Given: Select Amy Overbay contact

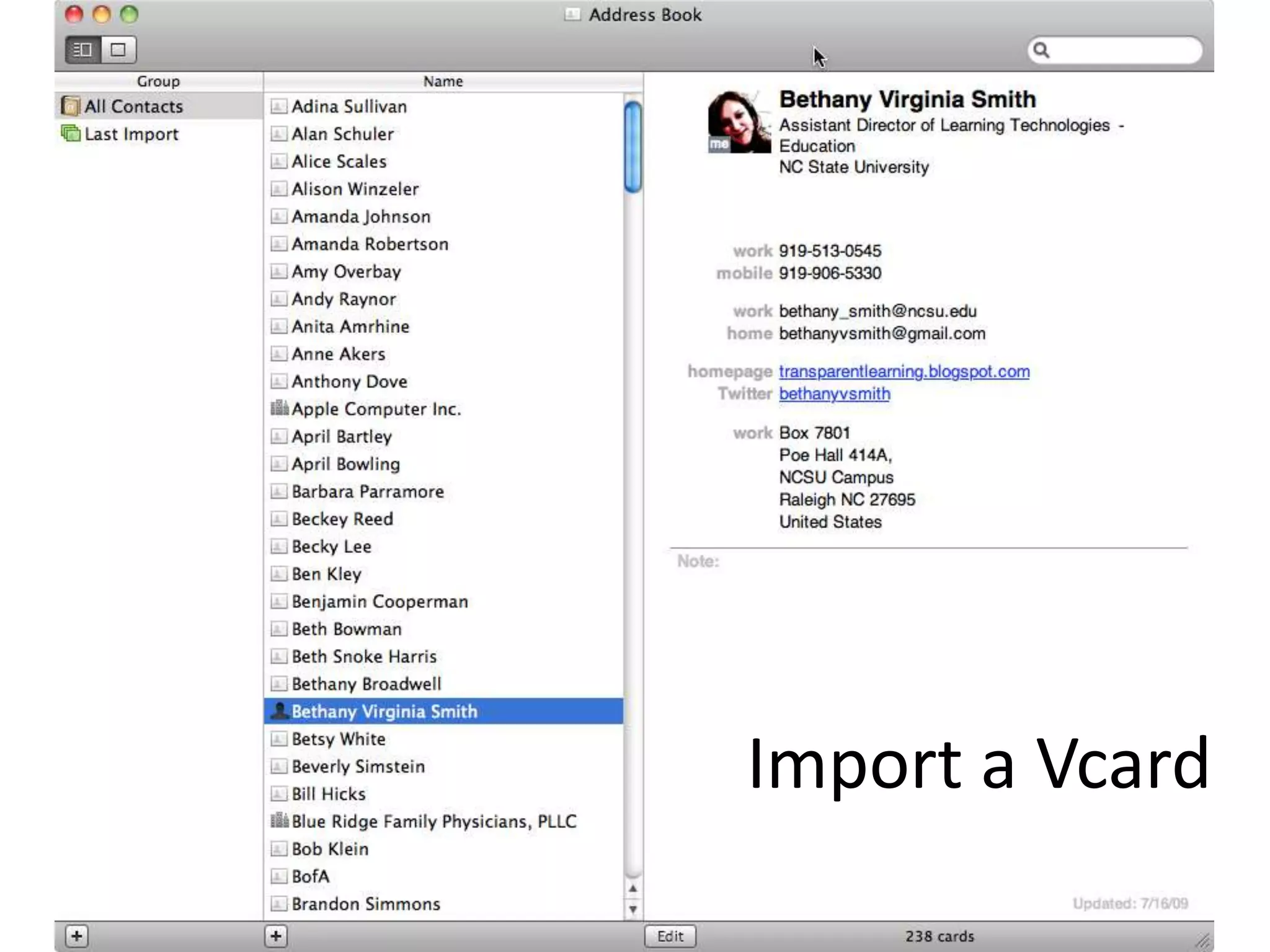Looking at the screenshot, I should [444, 271].
